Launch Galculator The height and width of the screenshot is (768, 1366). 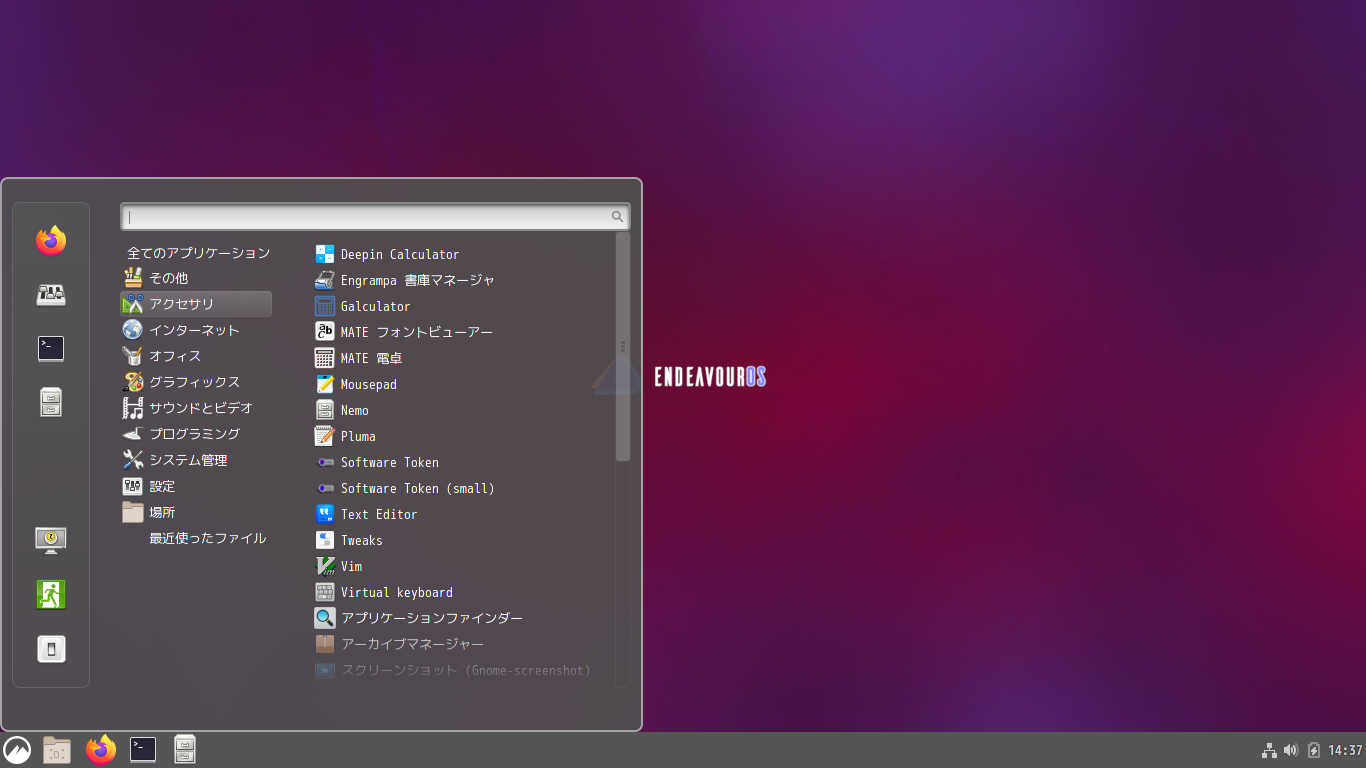click(x=362, y=306)
